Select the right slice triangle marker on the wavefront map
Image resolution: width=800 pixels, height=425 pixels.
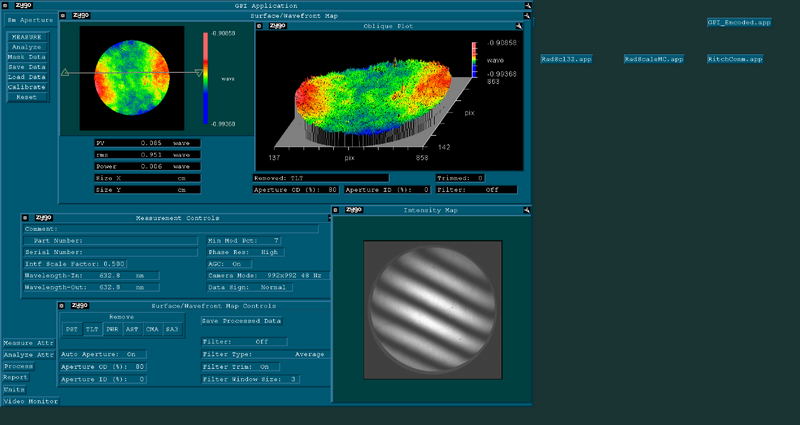click(x=199, y=73)
